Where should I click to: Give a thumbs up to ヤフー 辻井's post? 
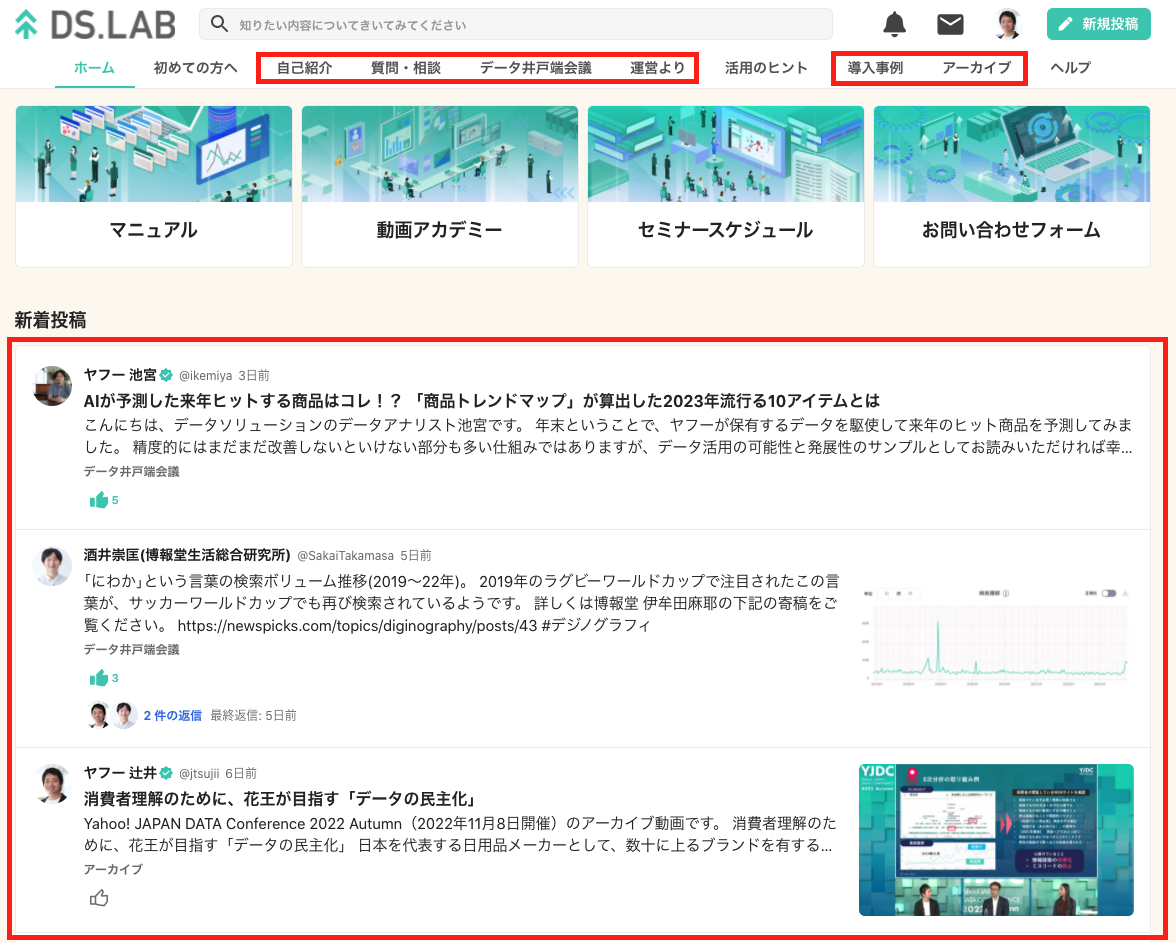pos(98,897)
